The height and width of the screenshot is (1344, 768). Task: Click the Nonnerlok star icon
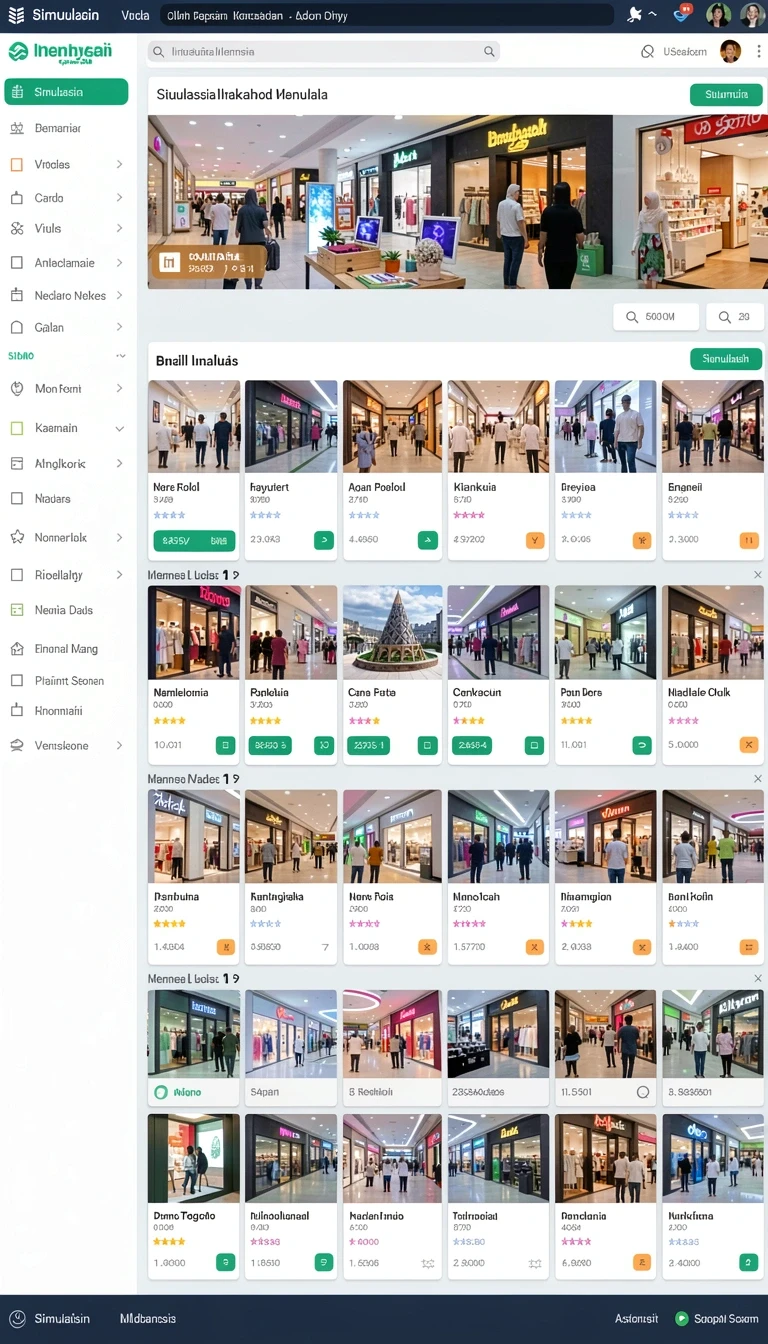16,537
